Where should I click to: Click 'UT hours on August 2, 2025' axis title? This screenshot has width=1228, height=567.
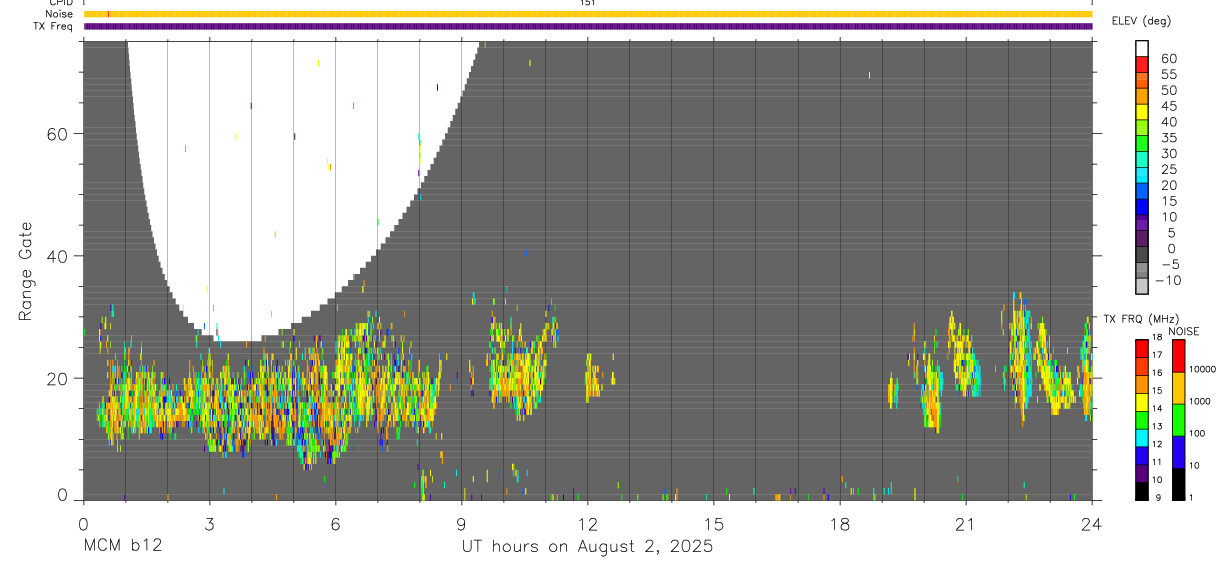[587, 547]
